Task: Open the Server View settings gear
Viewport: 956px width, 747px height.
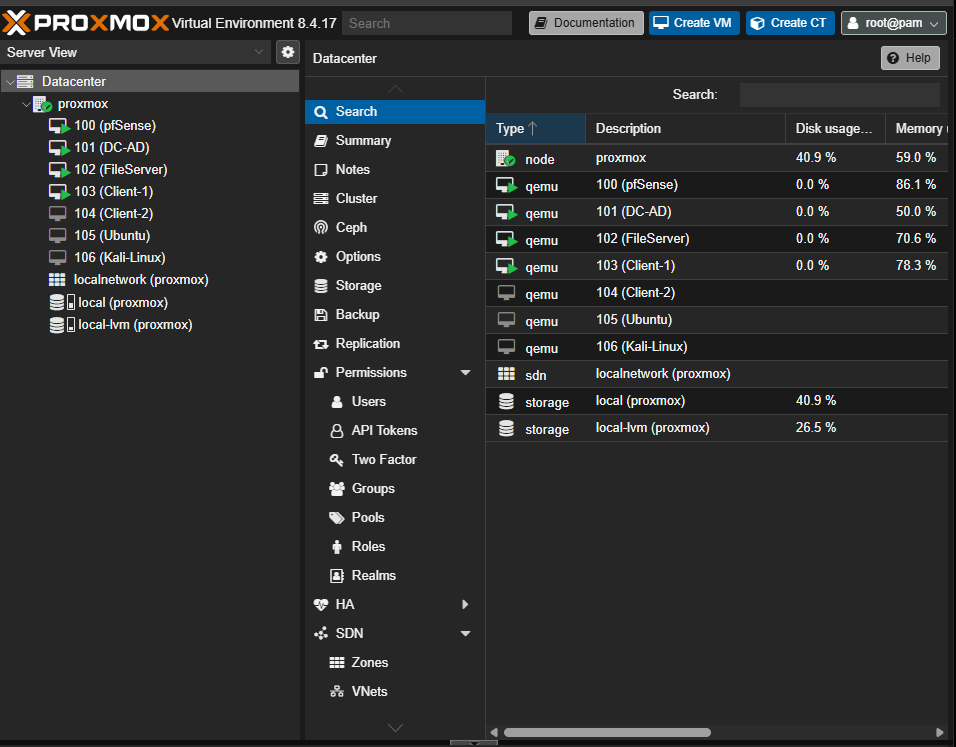Action: tap(288, 52)
